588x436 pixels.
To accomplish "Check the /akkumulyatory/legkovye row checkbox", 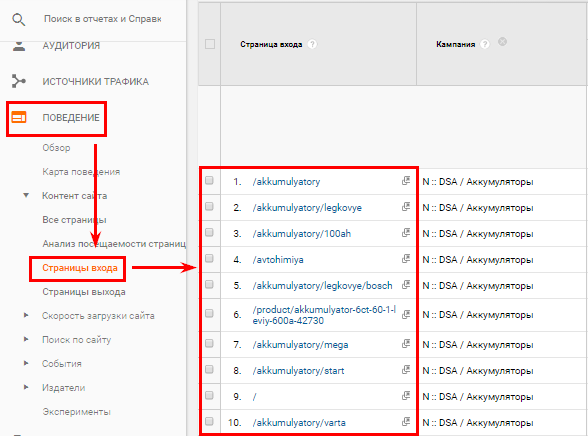I will tap(209, 207).
